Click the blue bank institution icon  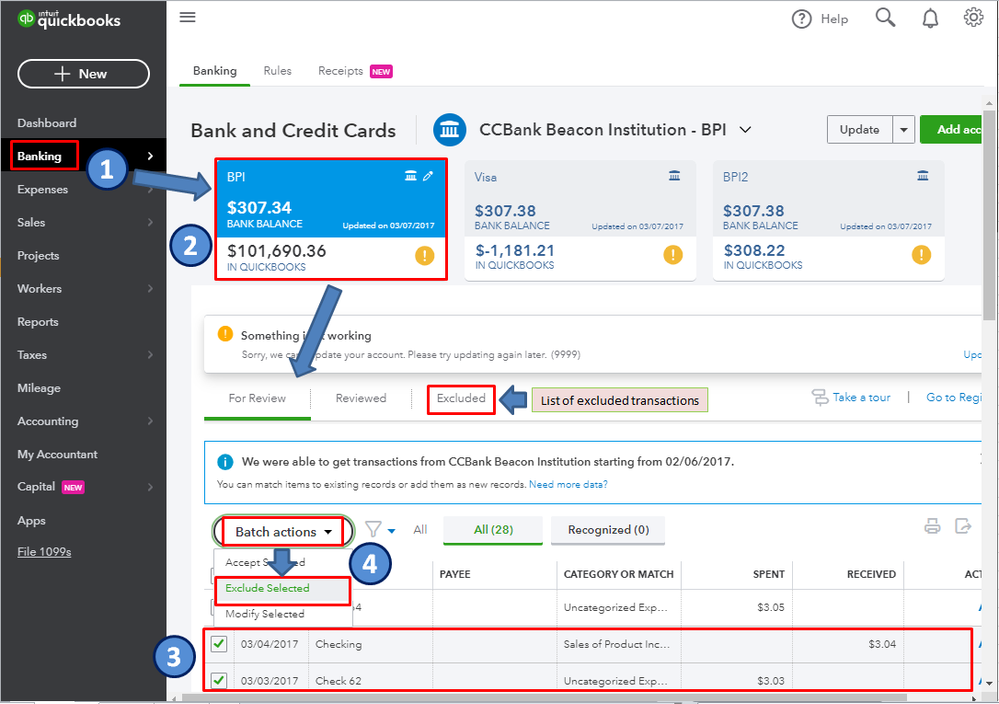click(x=450, y=130)
